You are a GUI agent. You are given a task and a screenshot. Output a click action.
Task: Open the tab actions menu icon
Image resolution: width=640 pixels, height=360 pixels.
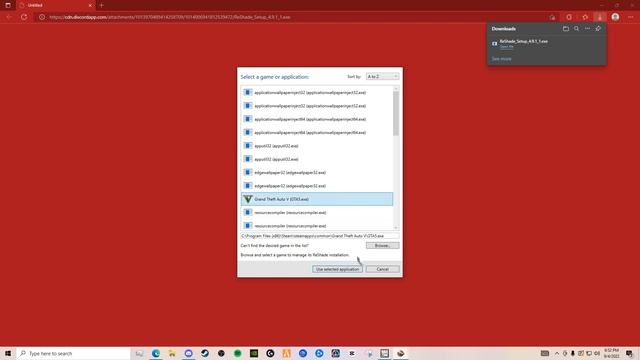pyautogui.click(x=8, y=5)
